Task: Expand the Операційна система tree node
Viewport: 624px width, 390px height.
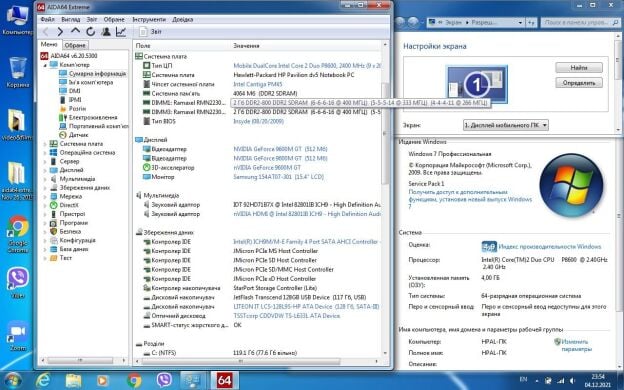Action: tap(45, 152)
